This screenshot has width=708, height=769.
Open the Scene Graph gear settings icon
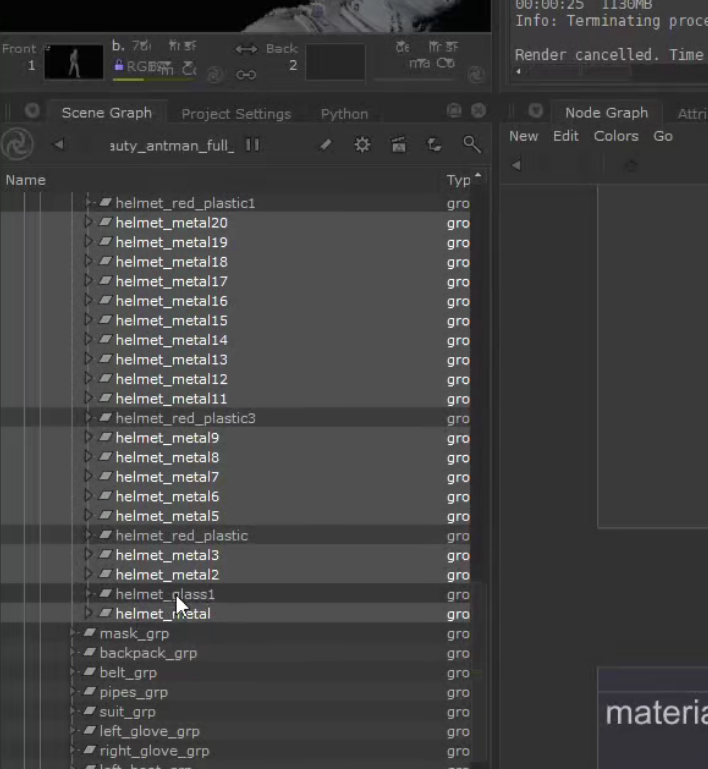click(362, 145)
